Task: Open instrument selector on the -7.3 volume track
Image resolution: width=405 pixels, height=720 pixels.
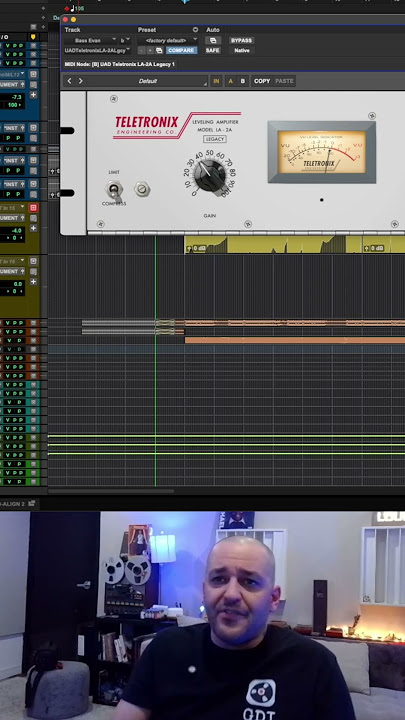Action: (x=13, y=85)
